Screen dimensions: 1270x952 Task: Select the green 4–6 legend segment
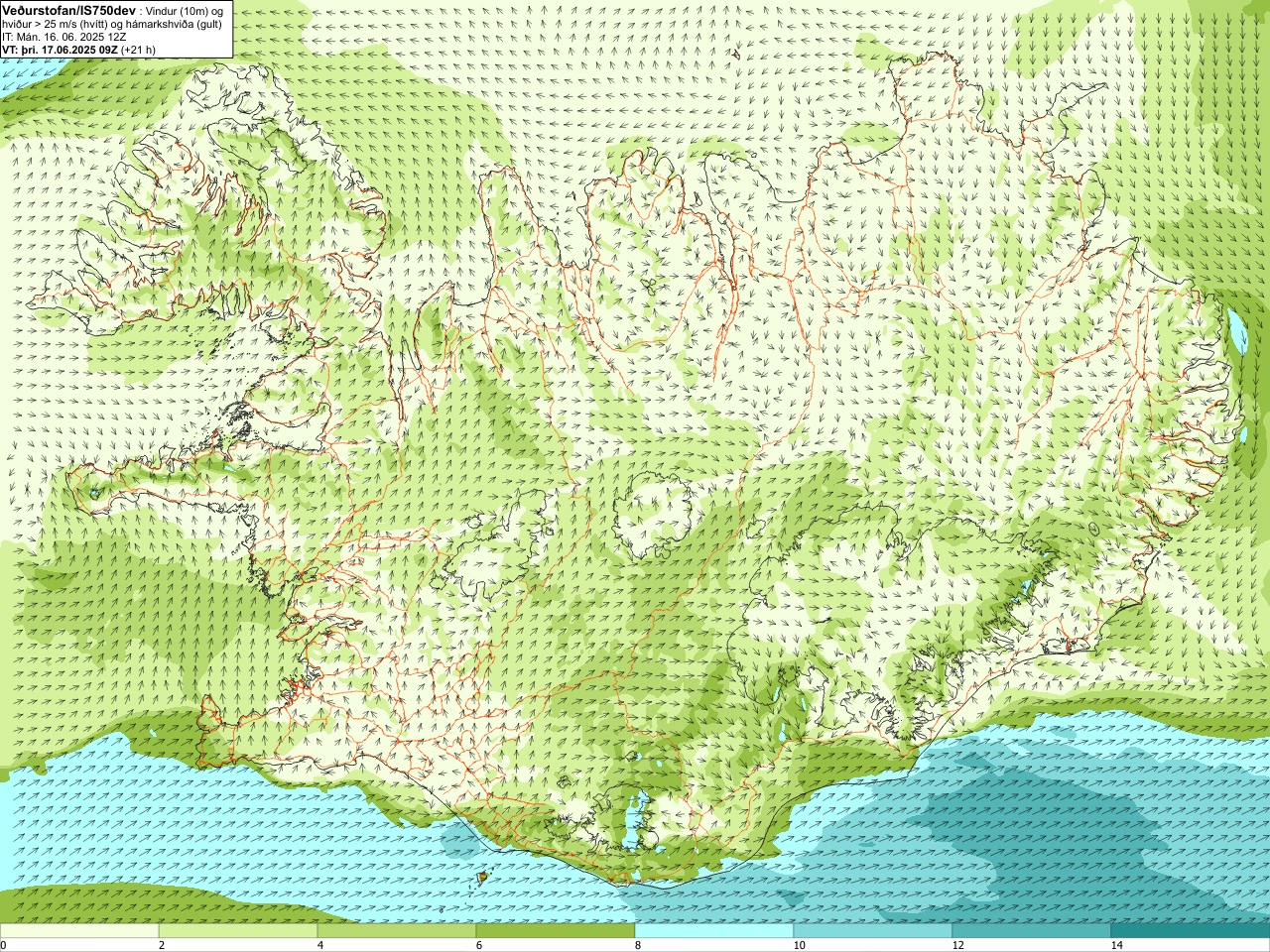point(397,931)
